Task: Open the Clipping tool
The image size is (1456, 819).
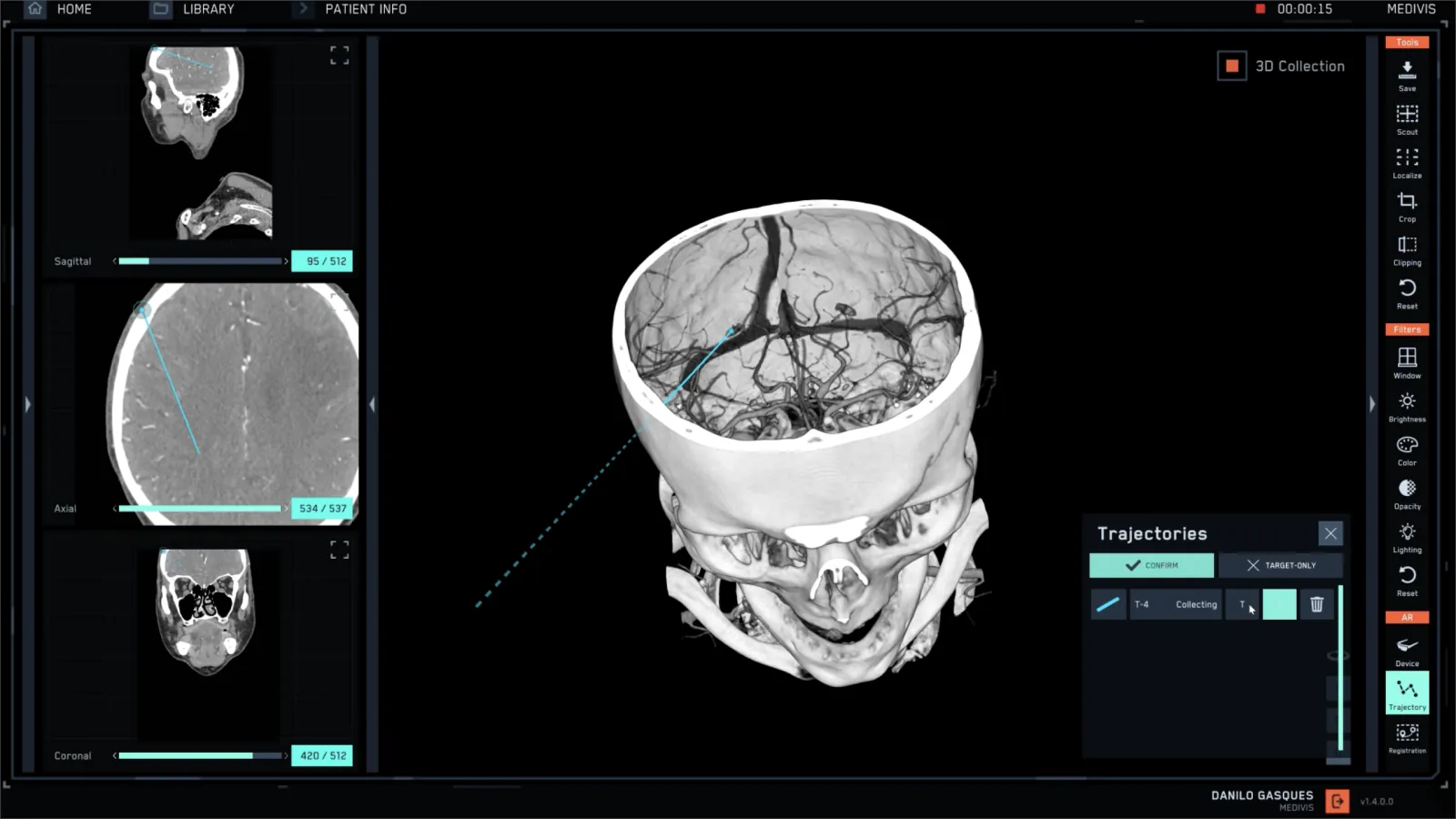Action: [1407, 246]
